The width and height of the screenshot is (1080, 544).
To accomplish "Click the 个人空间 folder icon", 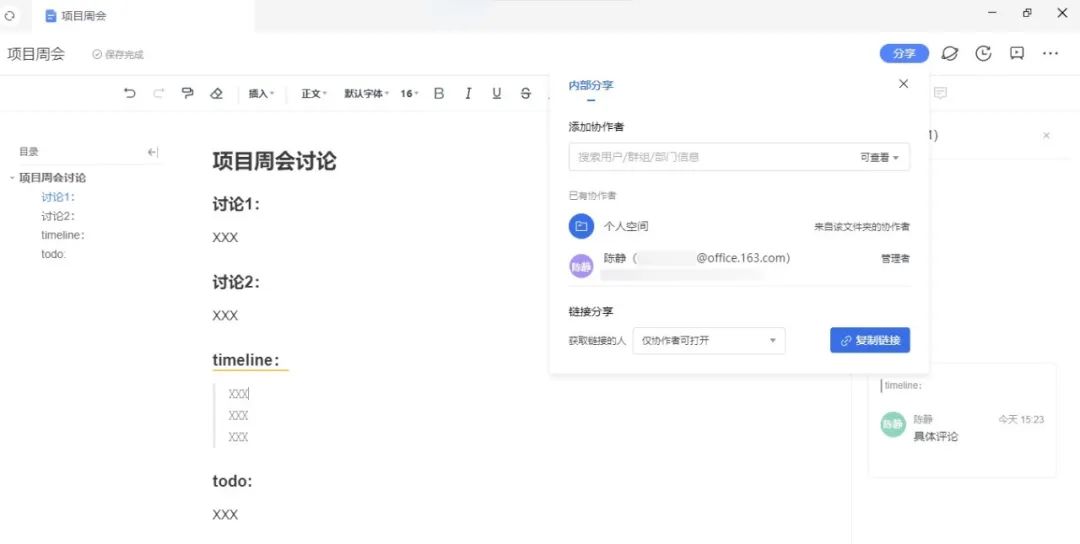I will [x=581, y=227].
